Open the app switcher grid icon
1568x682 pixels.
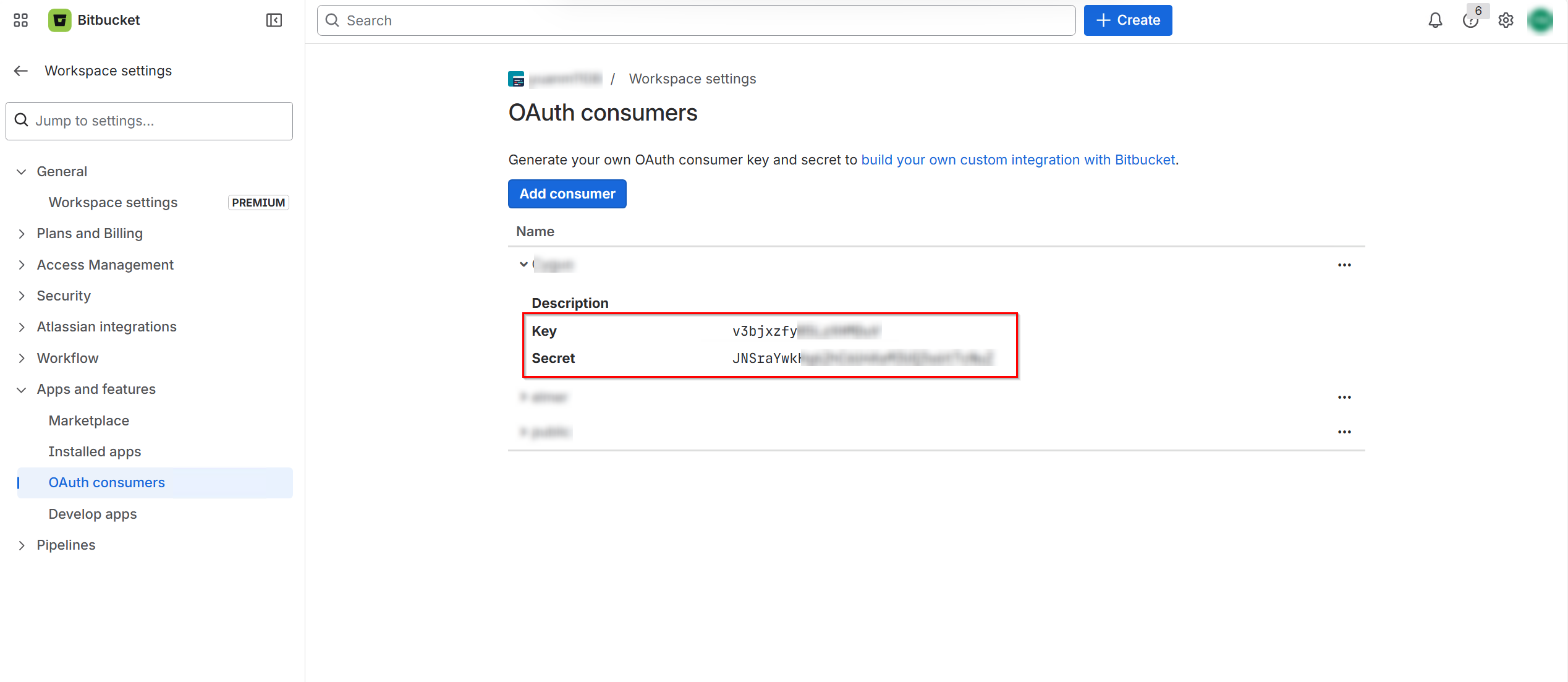21,20
